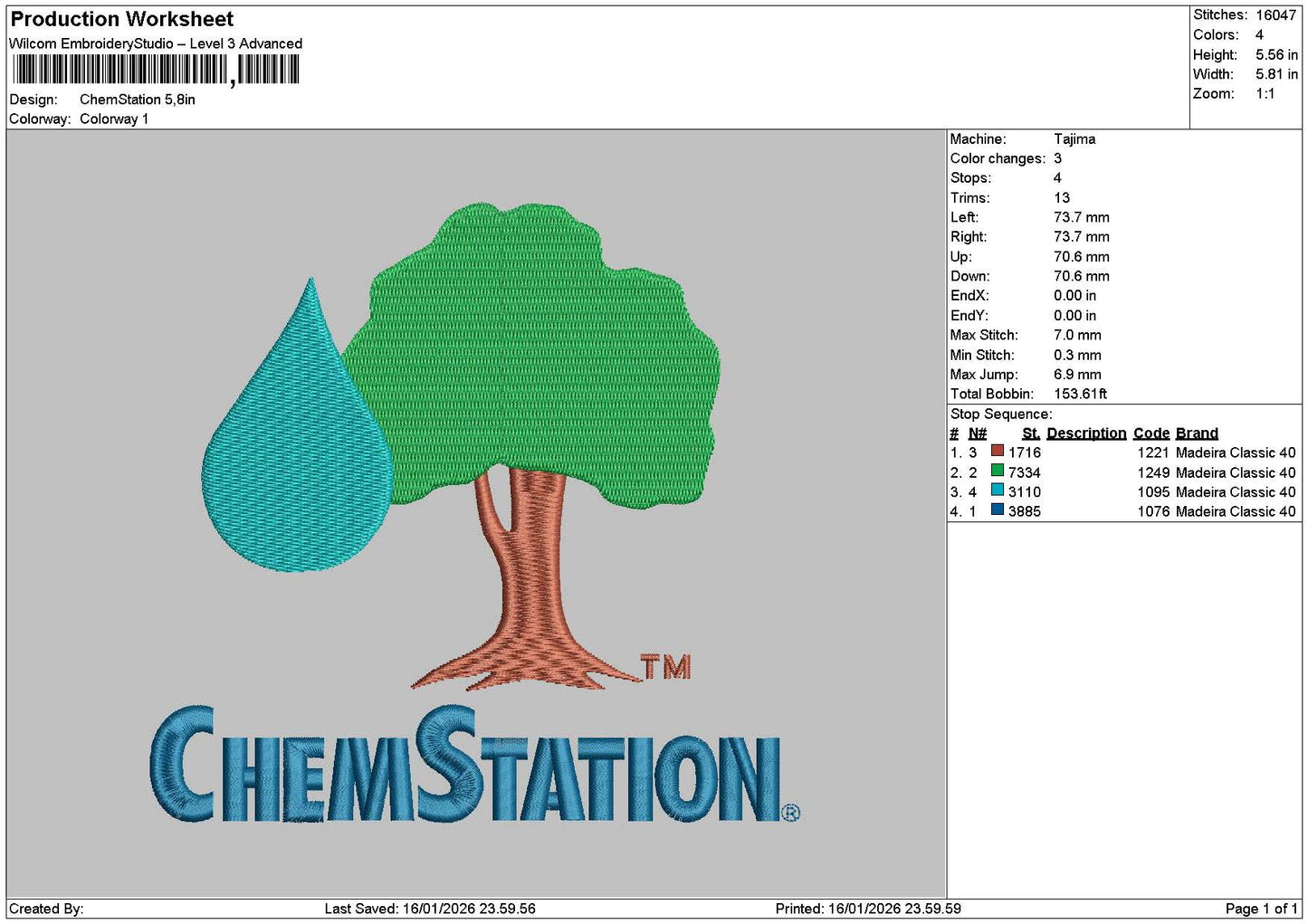Click the cyan color swatch for thread 1095
1308x924 pixels.
(x=997, y=491)
